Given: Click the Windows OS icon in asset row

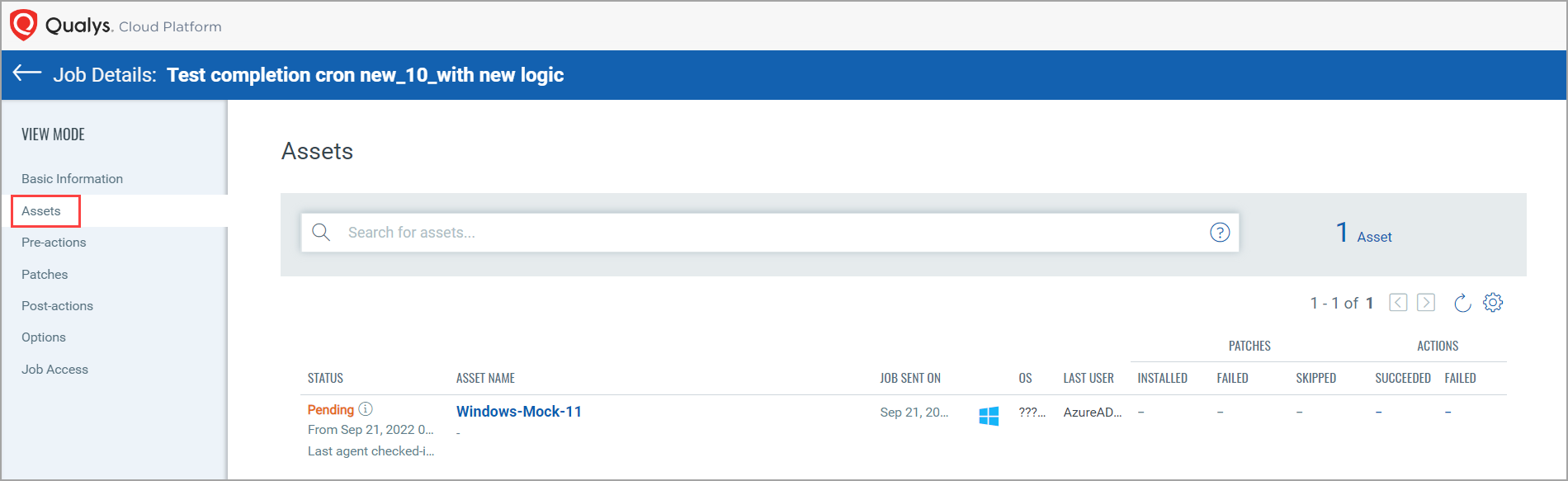Looking at the screenshot, I should pyautogui.click(x=989, y=416).
